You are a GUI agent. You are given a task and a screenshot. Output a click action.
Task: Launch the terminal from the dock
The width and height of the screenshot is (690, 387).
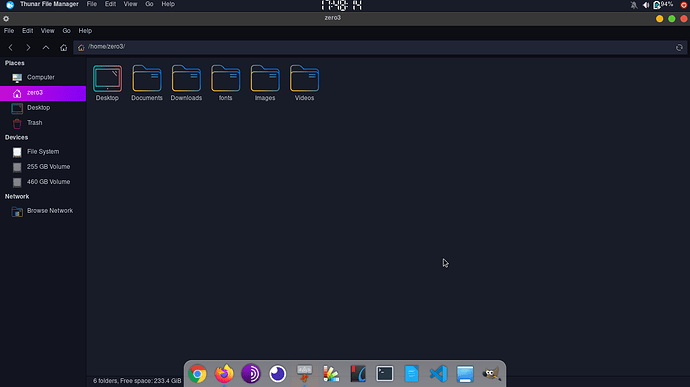click(x=385, y=374)
